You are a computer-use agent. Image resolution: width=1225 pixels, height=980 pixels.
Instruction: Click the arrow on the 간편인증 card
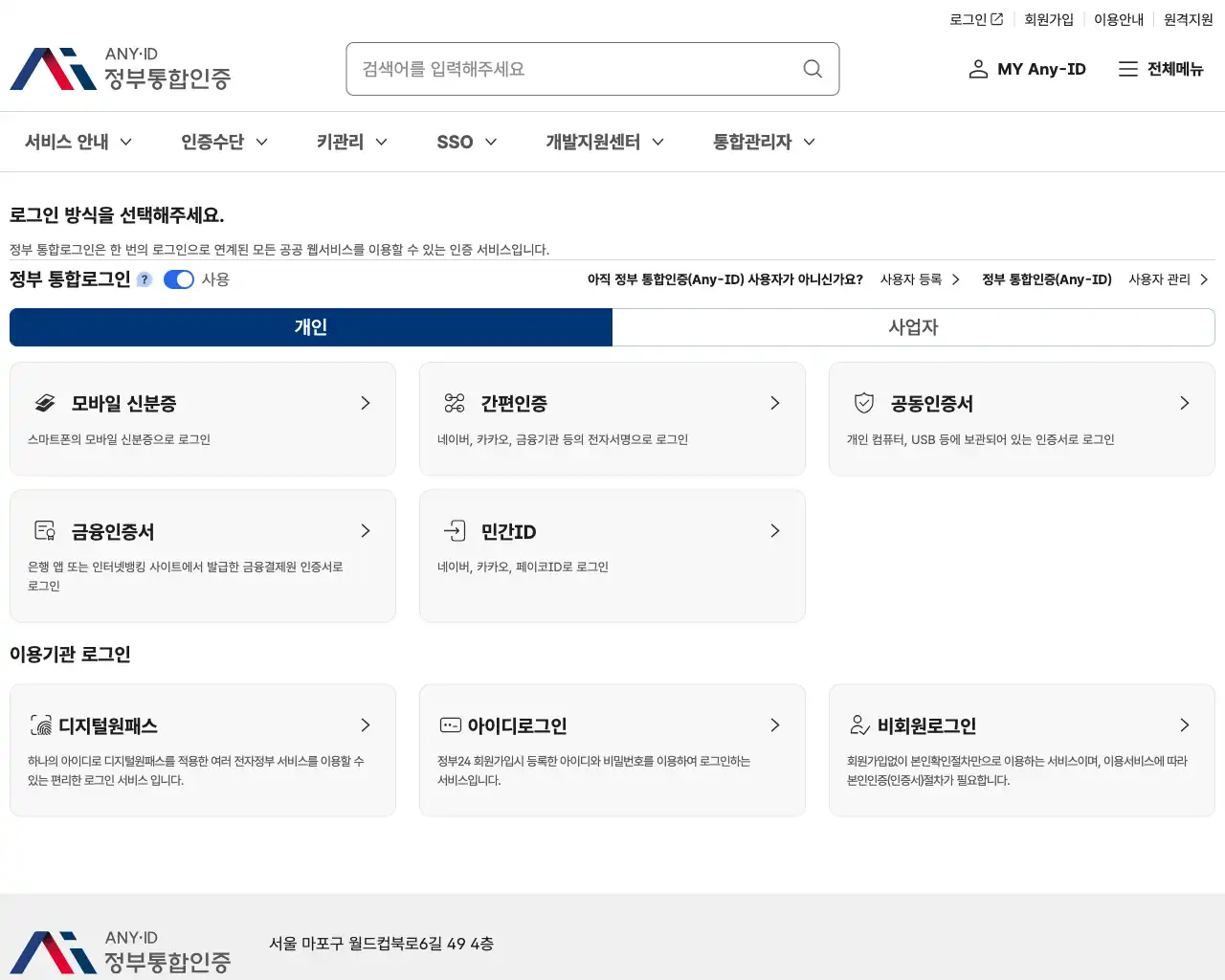[775, 403]
